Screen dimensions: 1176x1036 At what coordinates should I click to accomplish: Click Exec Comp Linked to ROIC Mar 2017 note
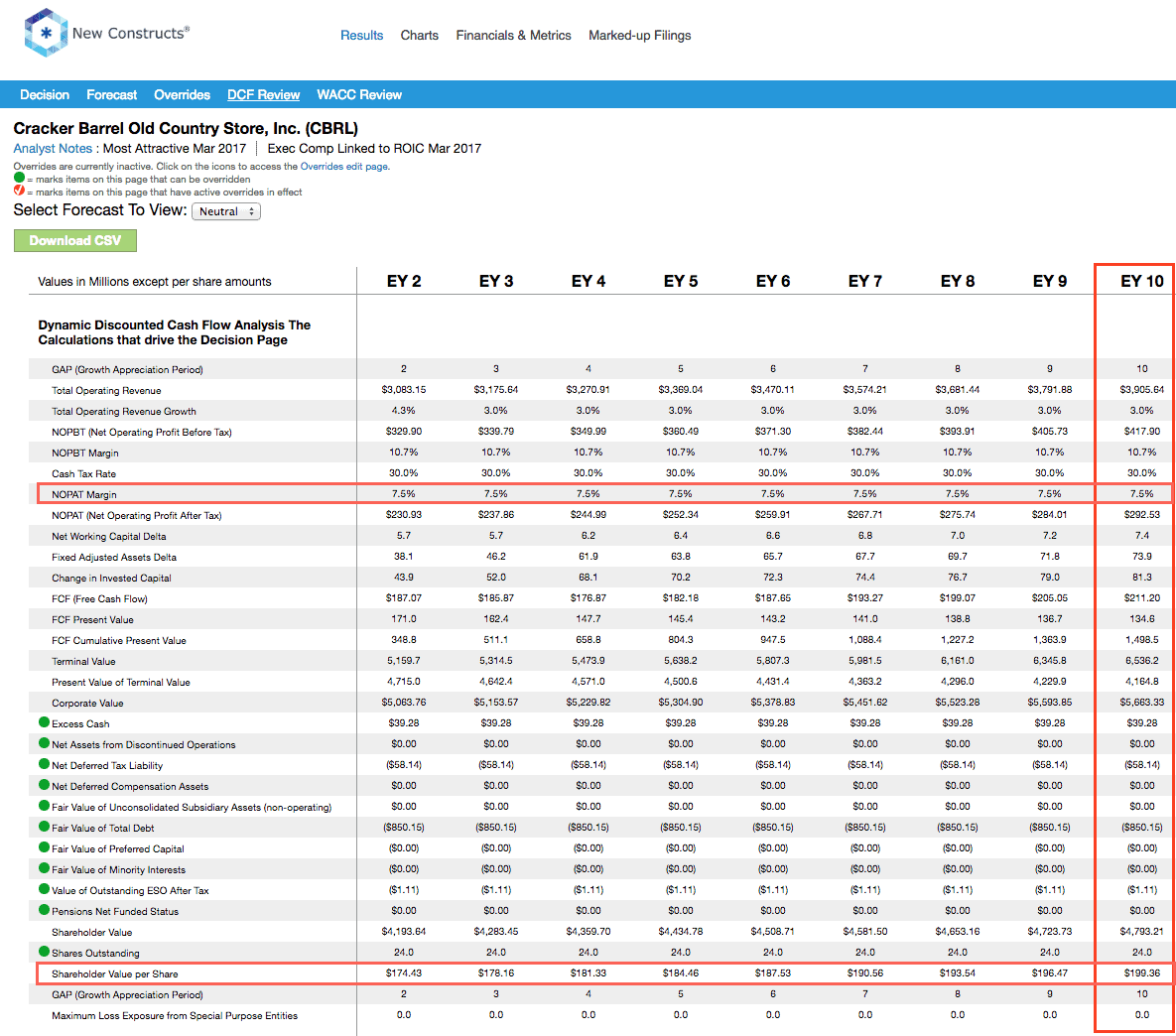tap(374, 149)
